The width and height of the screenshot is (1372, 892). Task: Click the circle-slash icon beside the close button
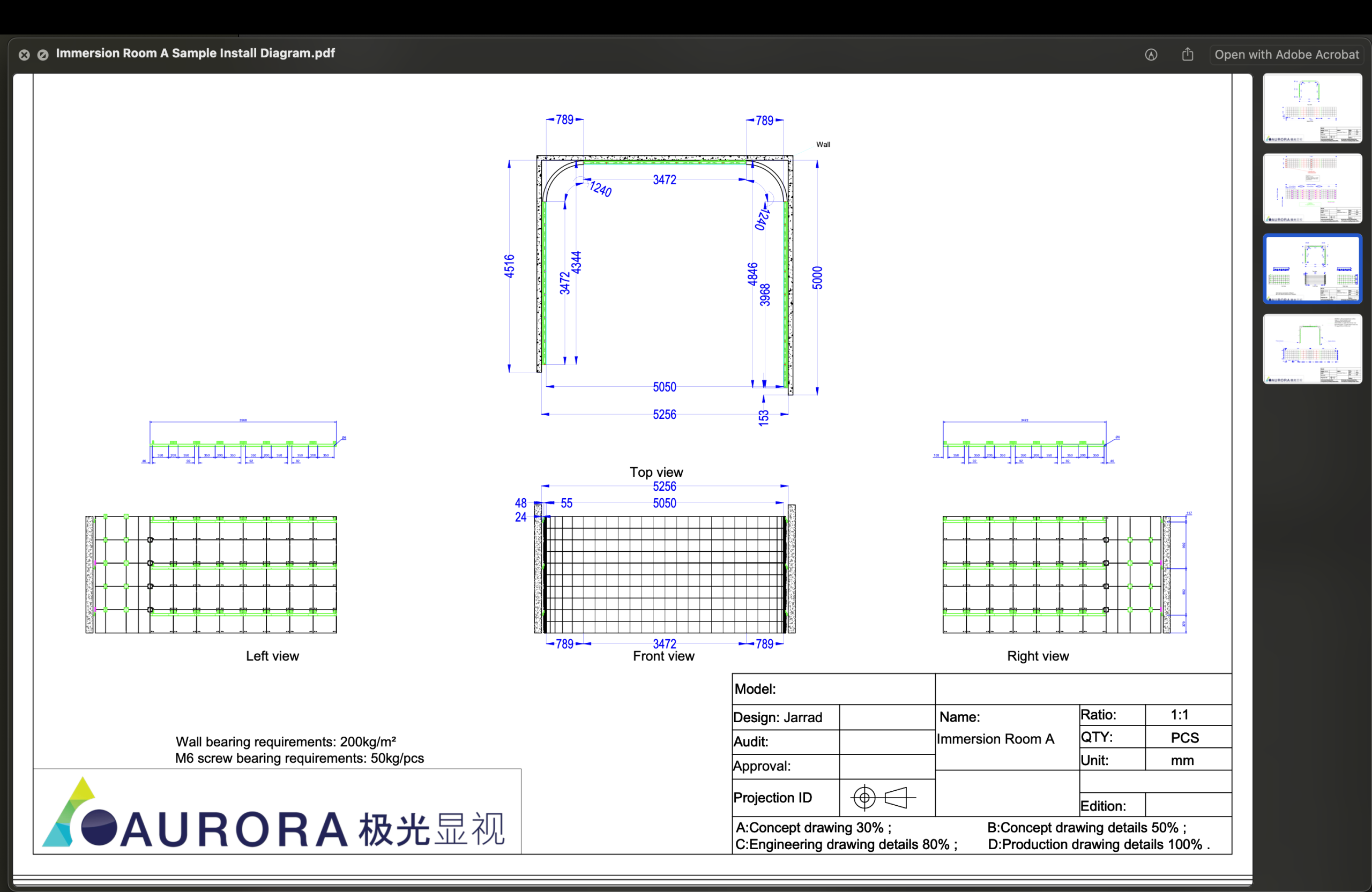(43, 55)
